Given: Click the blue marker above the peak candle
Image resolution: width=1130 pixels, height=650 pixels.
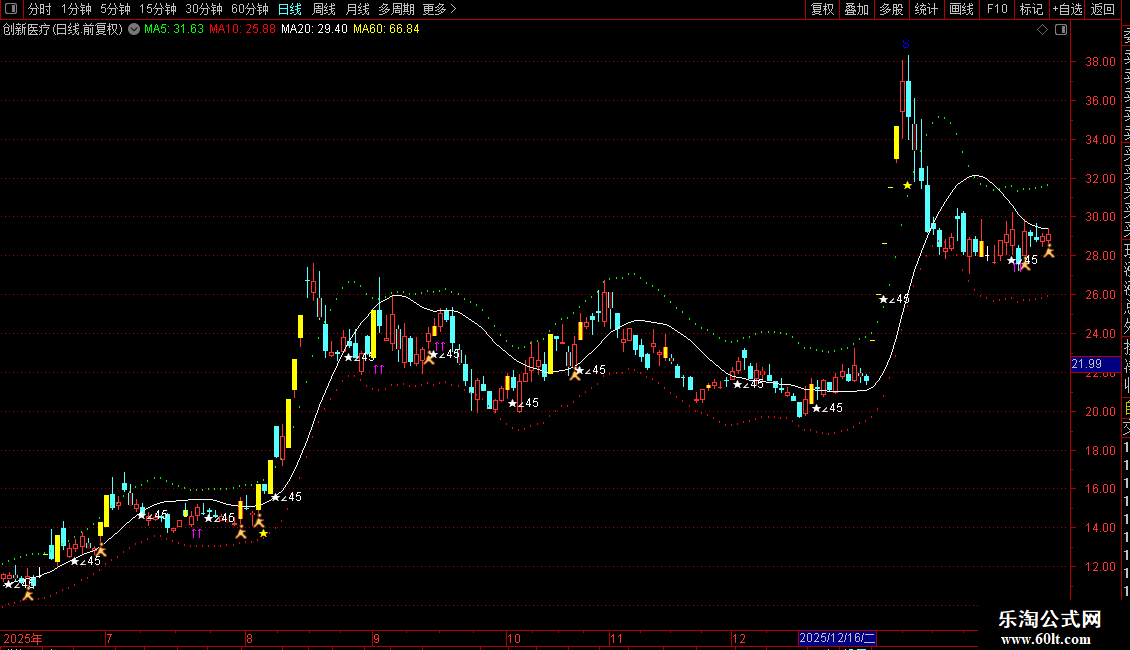Looking at the screenshot, I should tap(906, 45).
